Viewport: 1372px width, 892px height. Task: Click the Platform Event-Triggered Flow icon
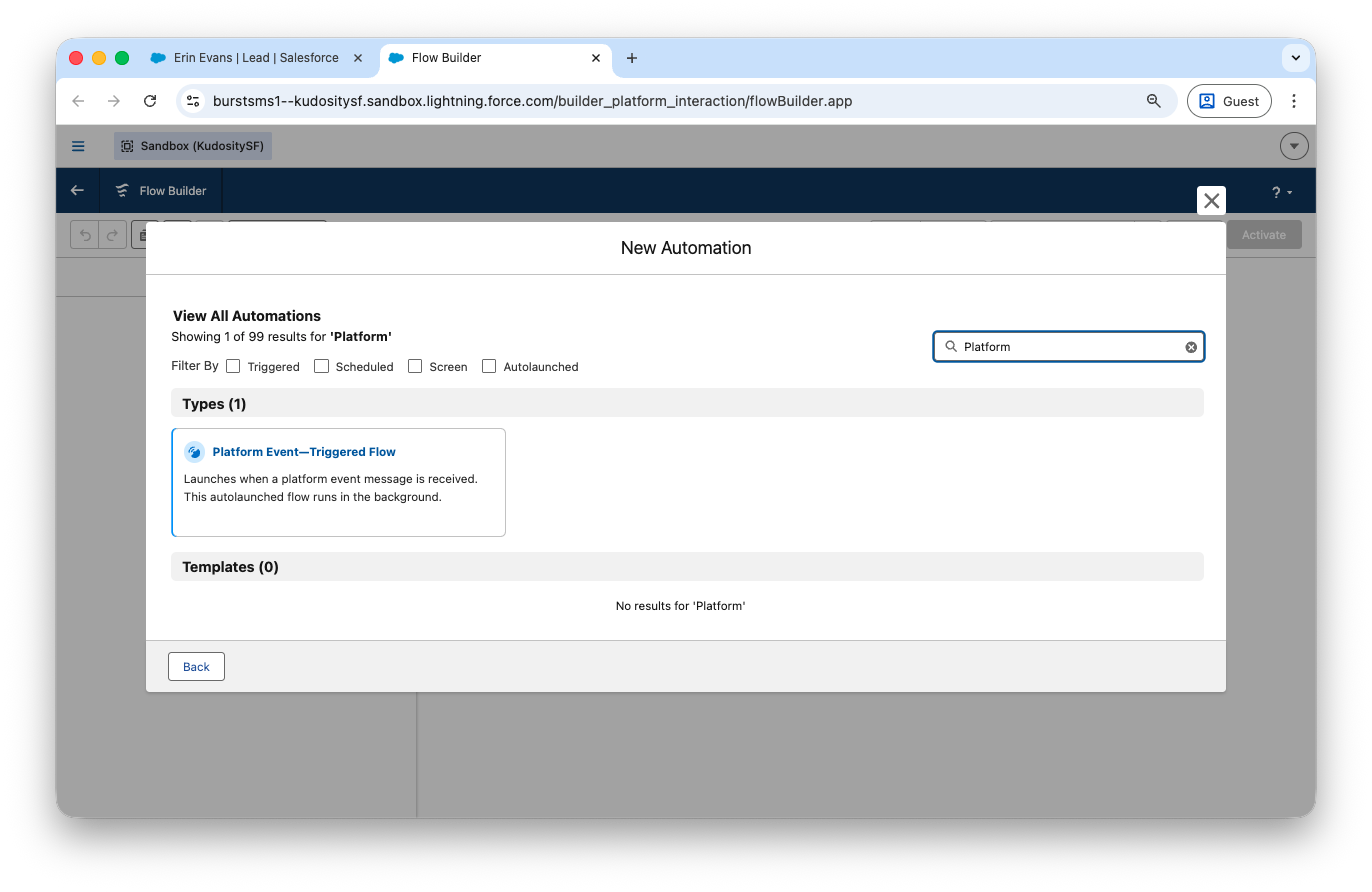[x=195, y=452]
